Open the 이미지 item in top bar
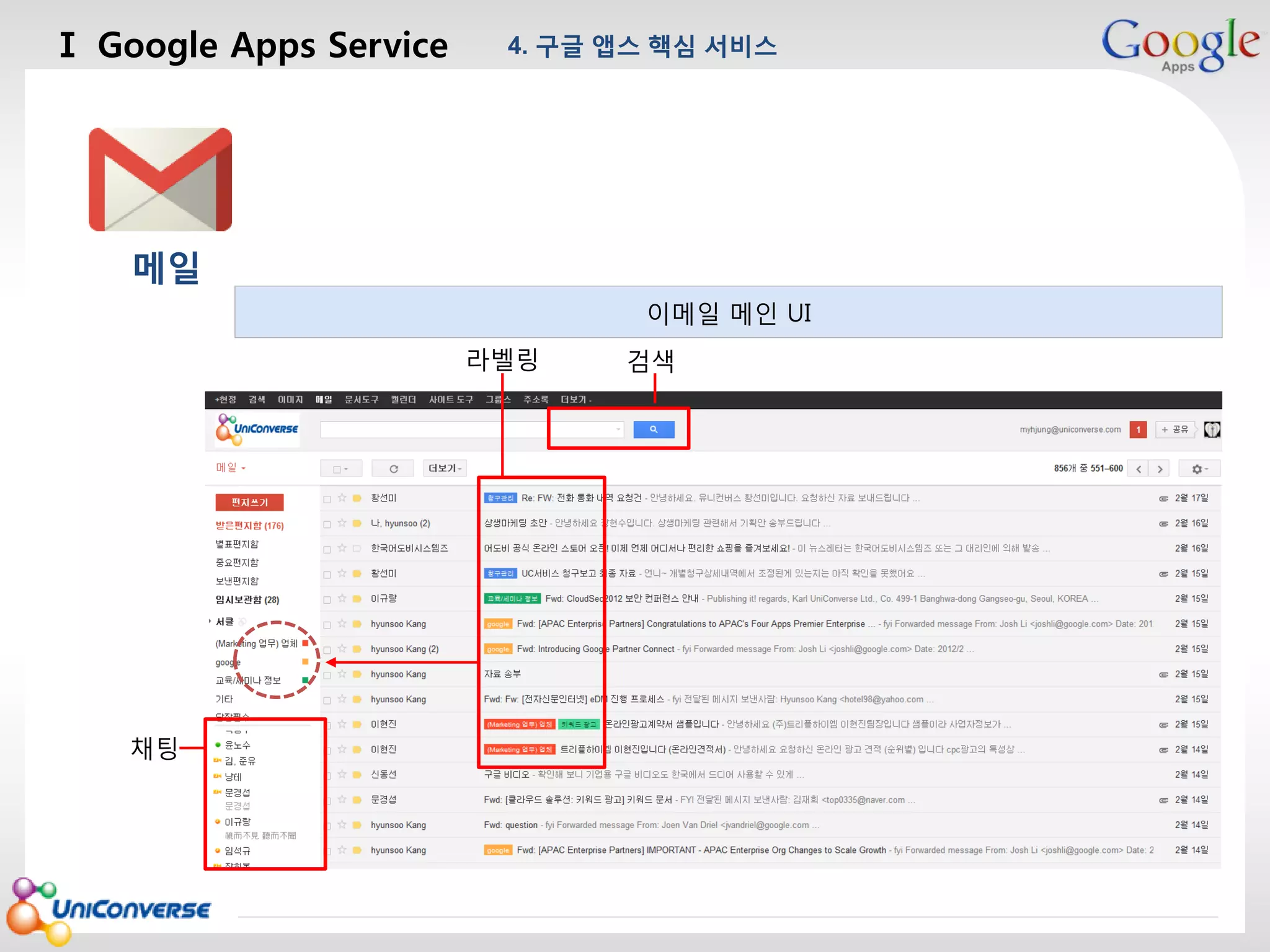This screenshot has width=1270, height=952. pyautogui.click(x=290, y=400)
